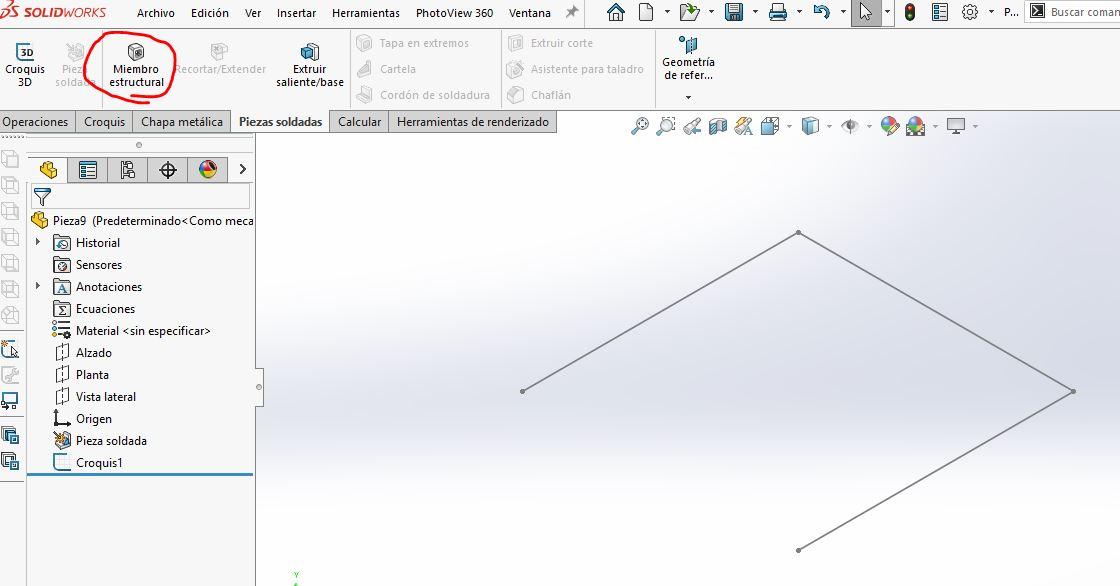The width and height of the screenshot is (1120, 586).
Task: Open the edit appearance color sphere
Action: pos(889,126)
